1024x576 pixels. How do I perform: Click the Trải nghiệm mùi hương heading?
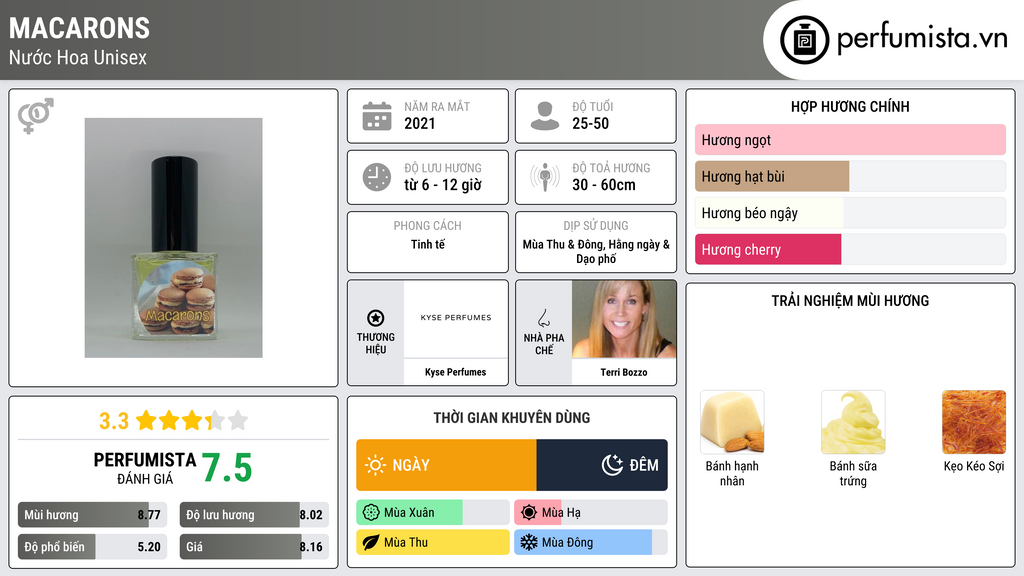point(850,300)
